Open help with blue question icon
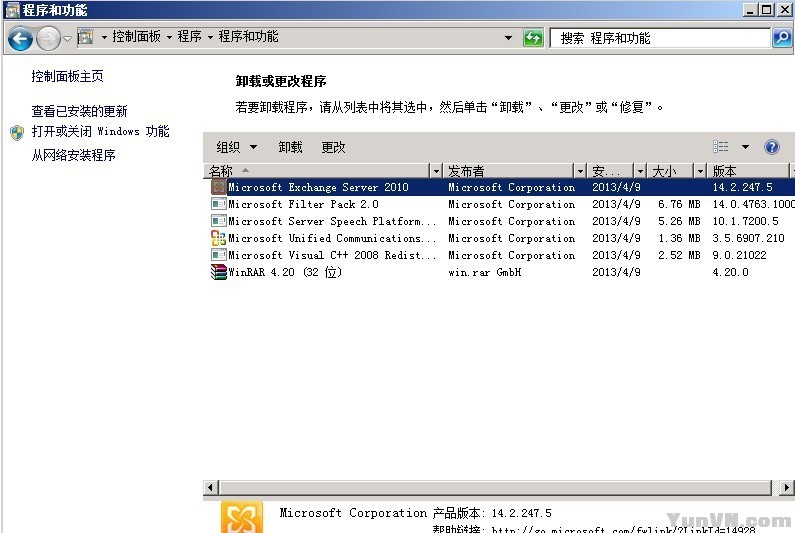 (771, 147)
